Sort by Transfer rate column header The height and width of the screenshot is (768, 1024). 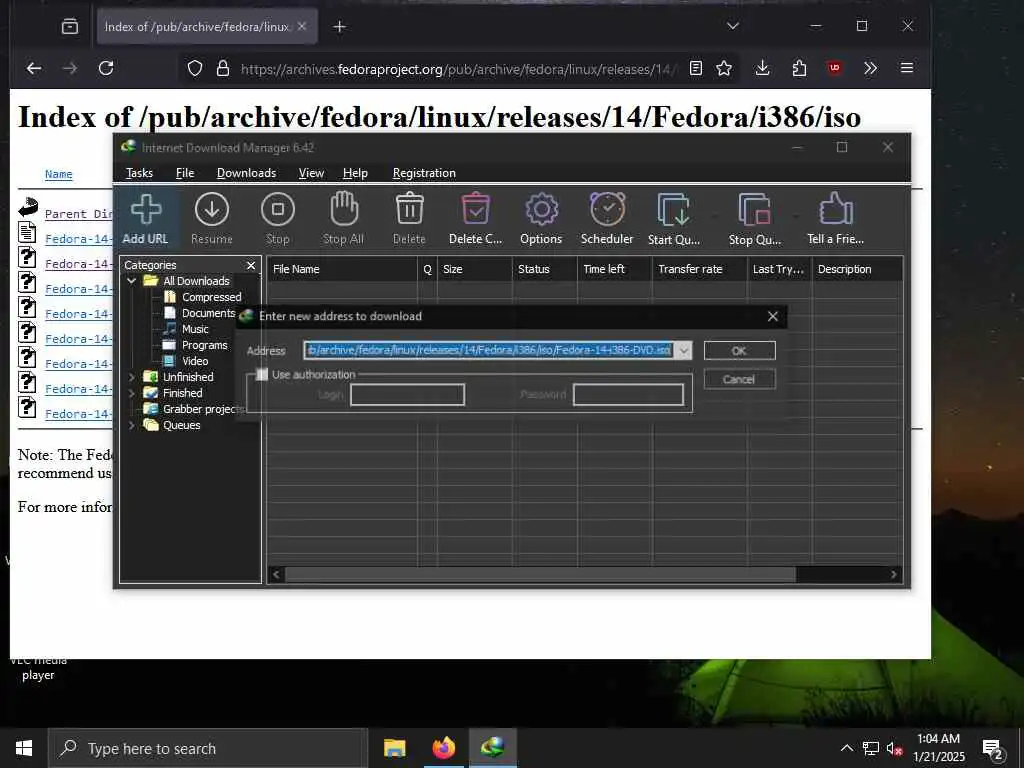pyautogui.click(x=699, y=269)
